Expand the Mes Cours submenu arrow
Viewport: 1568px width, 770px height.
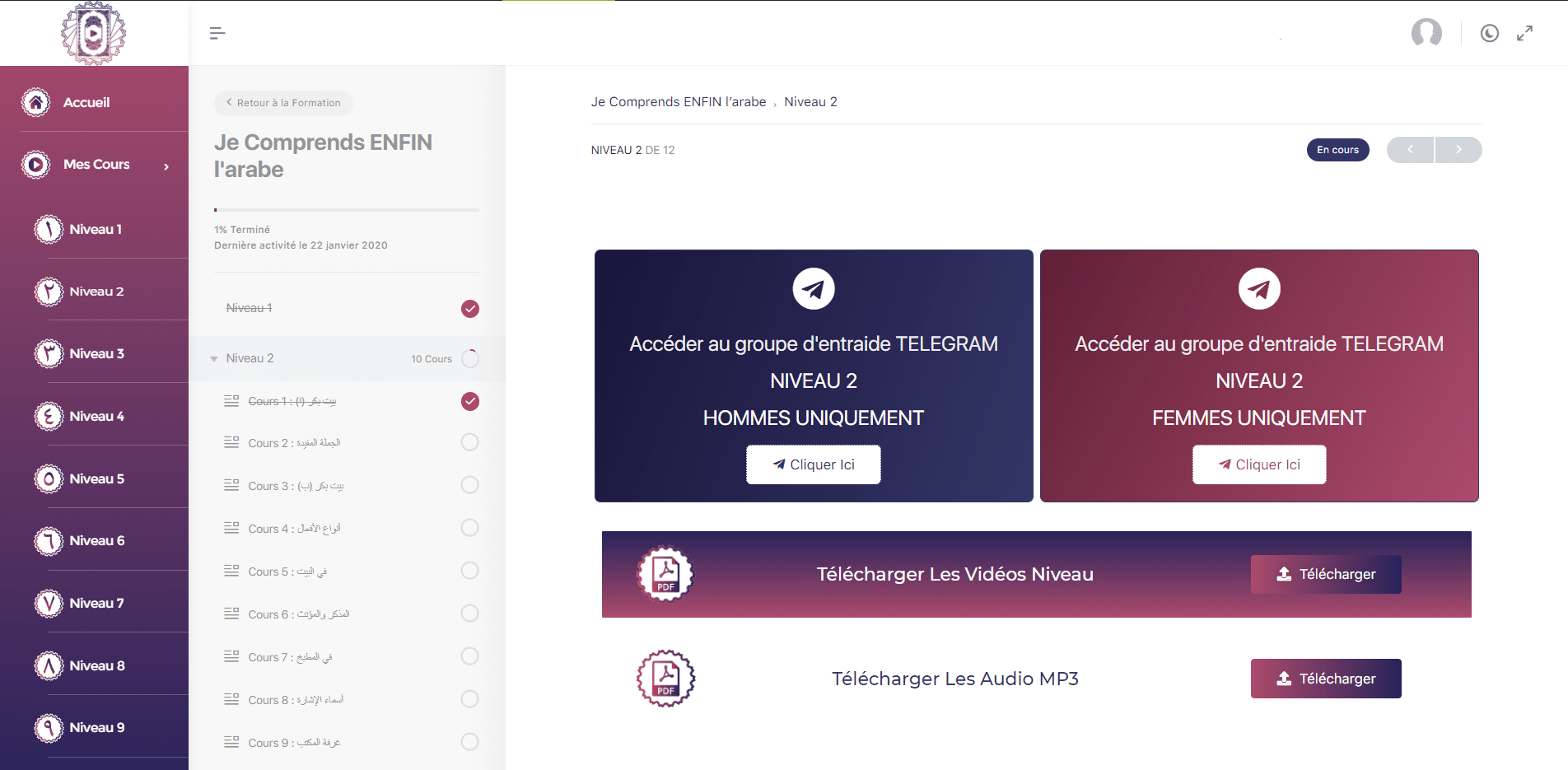pyautogui.click(x=166, y=166)
